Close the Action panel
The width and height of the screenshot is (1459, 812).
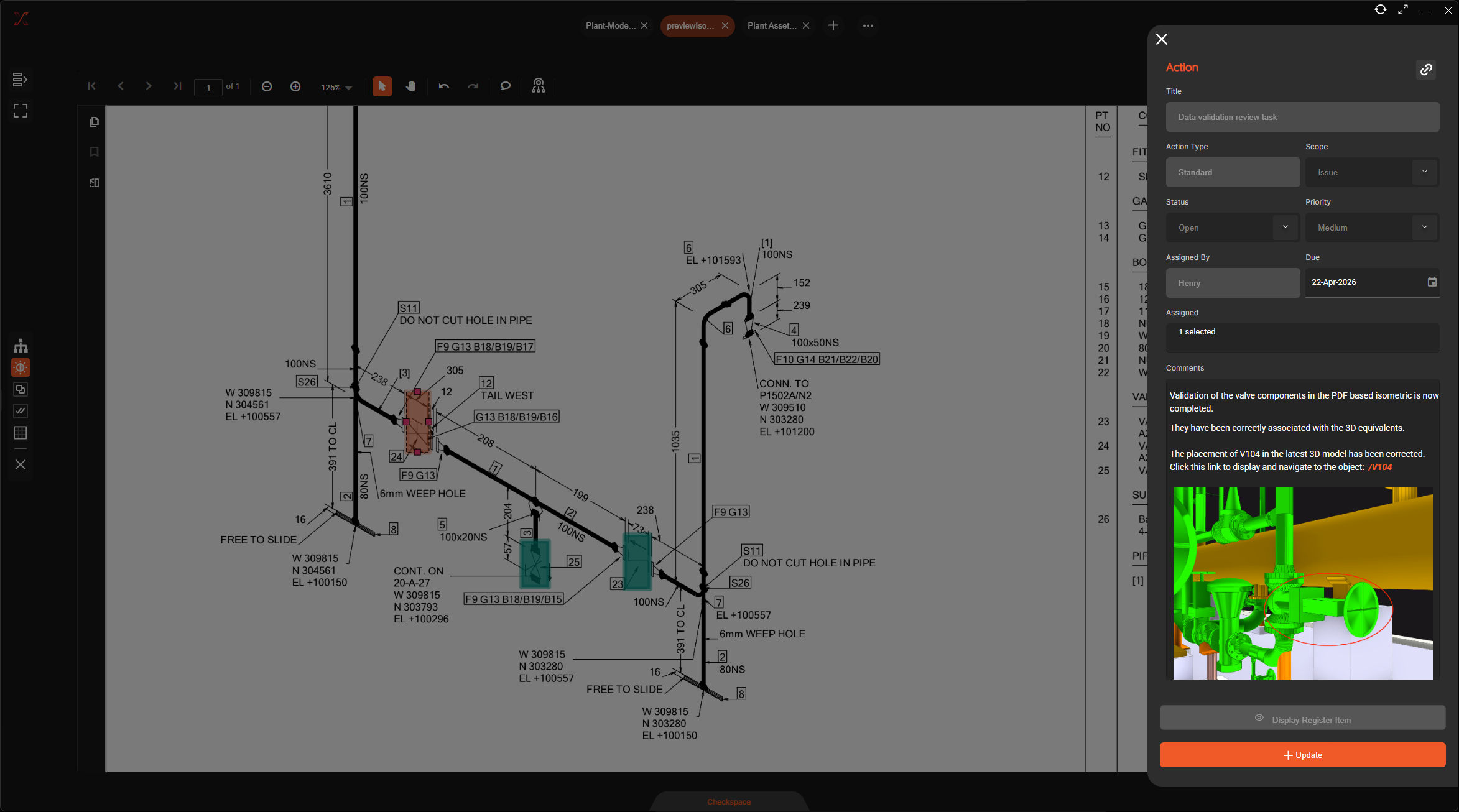pos(1162,39)
